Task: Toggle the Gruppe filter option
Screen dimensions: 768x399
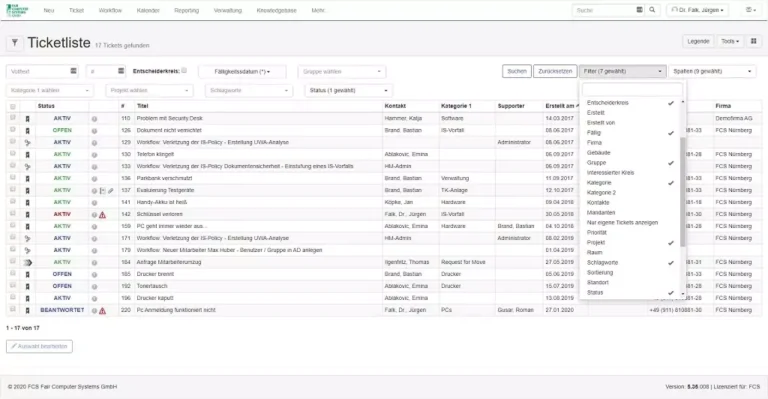Action: 630,163
